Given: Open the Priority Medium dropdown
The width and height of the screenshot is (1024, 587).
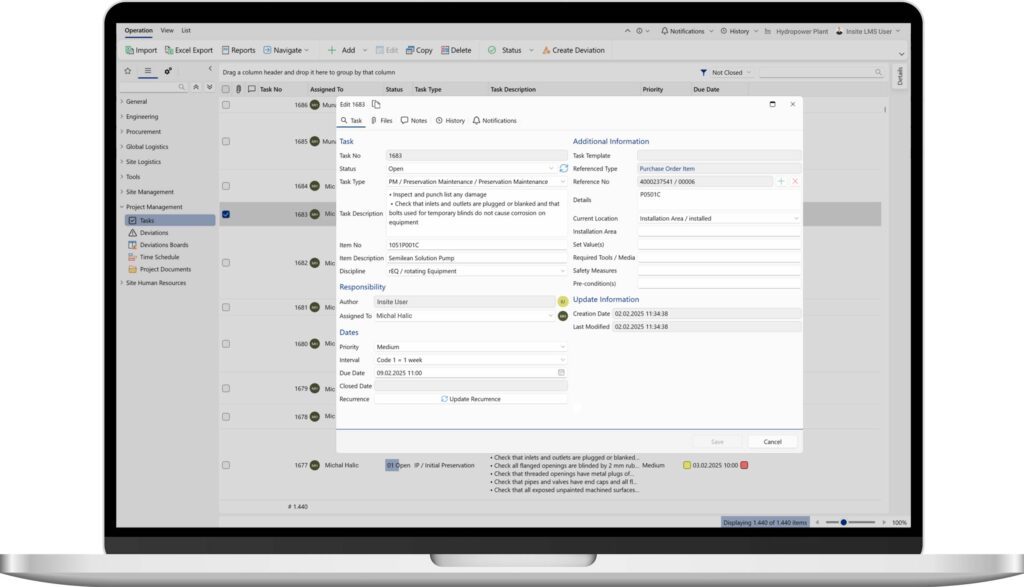Looking at the screenshot, I should tap(470, 347).
